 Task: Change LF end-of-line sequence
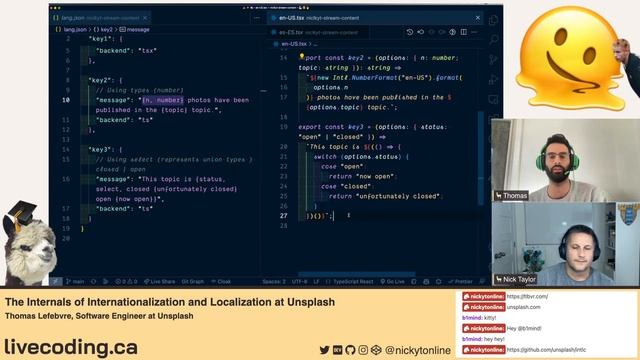[x=316, y=282]
